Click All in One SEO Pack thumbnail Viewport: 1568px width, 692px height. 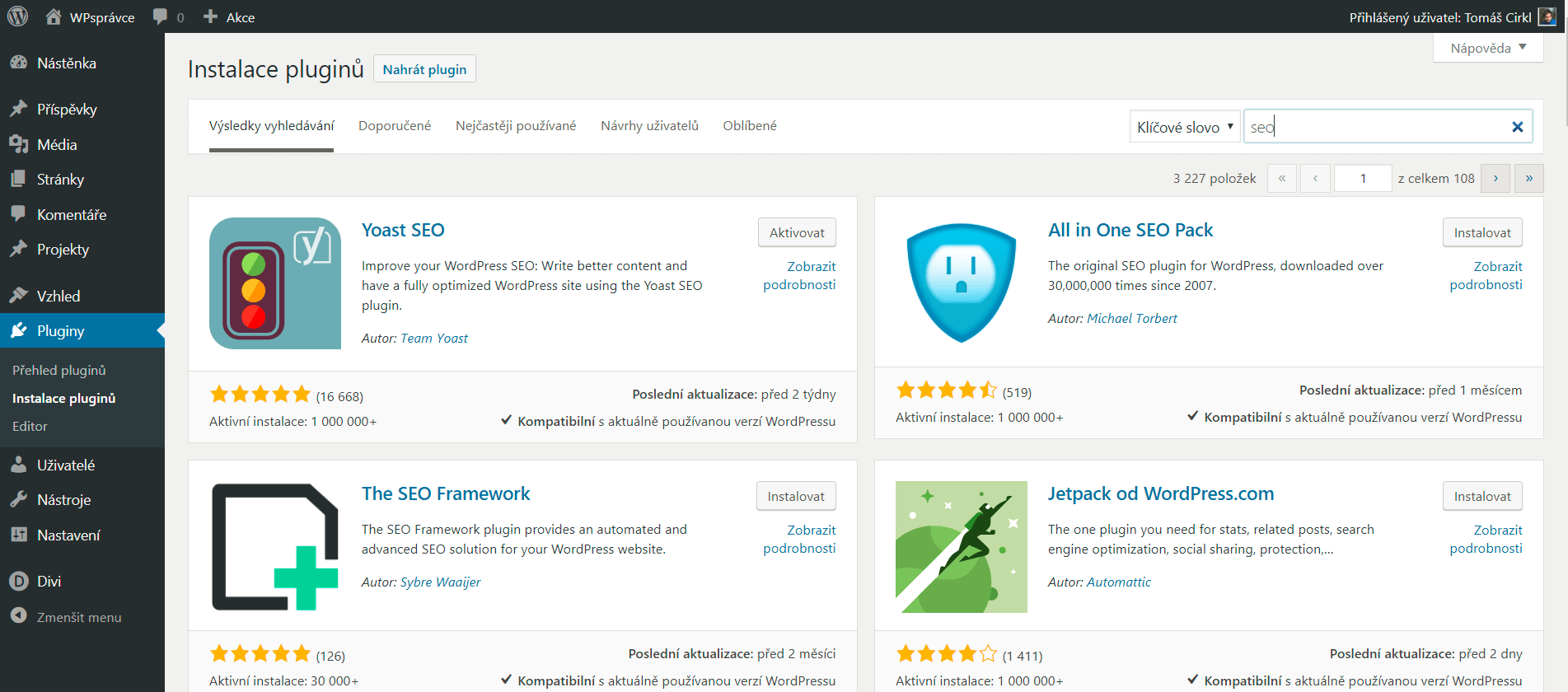point(962,283)
